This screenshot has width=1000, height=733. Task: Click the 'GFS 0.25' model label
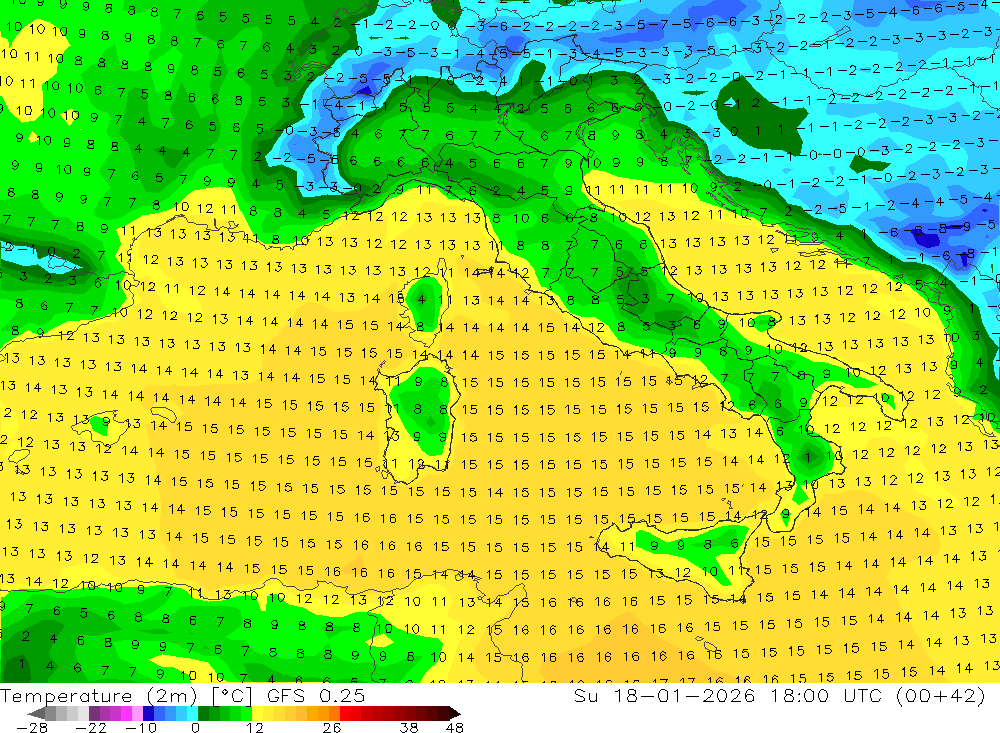[316, 696]
